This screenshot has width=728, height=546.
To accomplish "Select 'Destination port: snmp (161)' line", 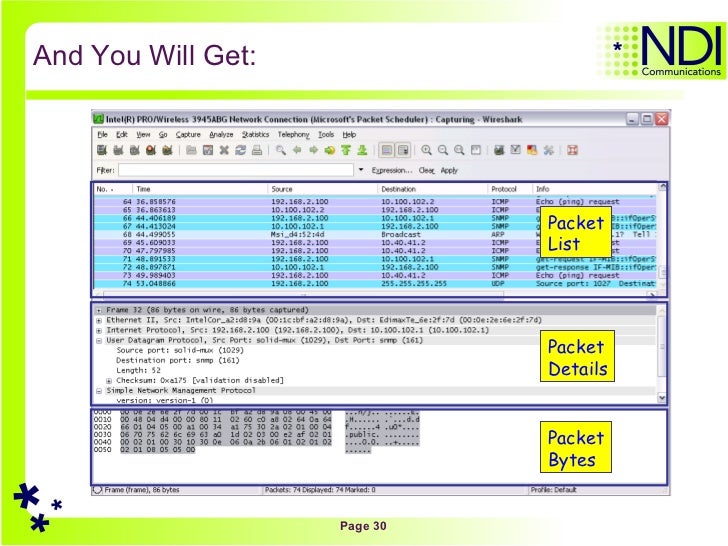I will 178,360.
